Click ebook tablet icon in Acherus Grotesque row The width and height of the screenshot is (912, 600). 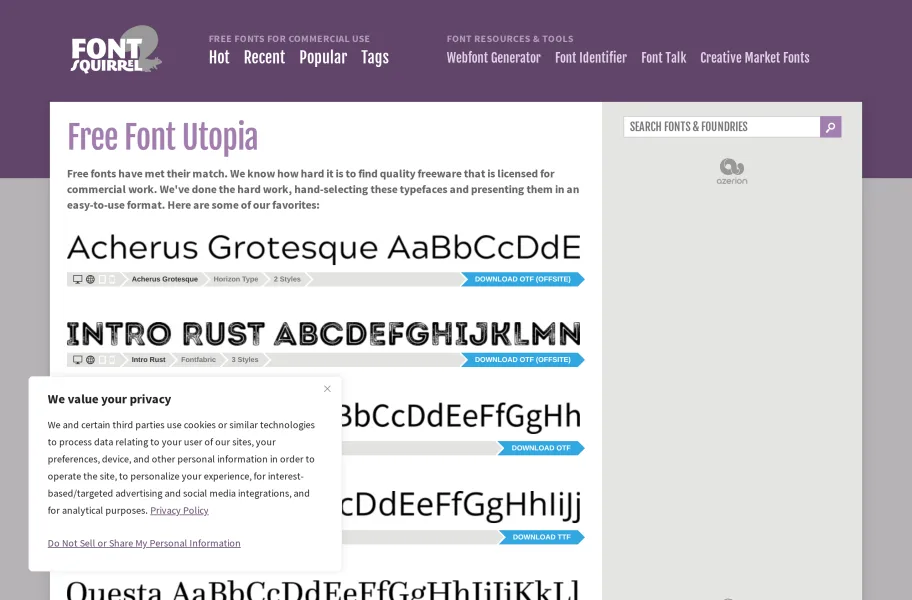click(x=102, y=279)
